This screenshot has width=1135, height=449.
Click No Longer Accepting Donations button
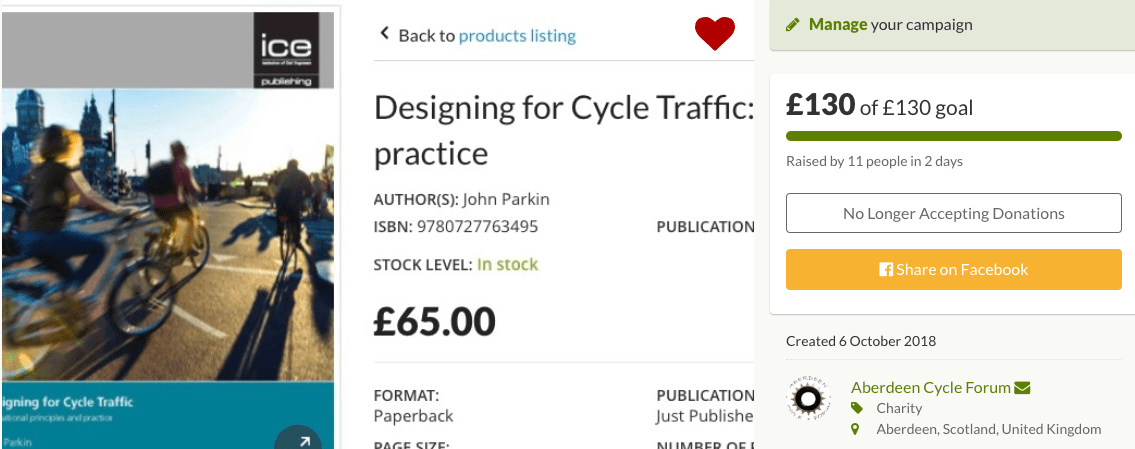coord(953,213)
